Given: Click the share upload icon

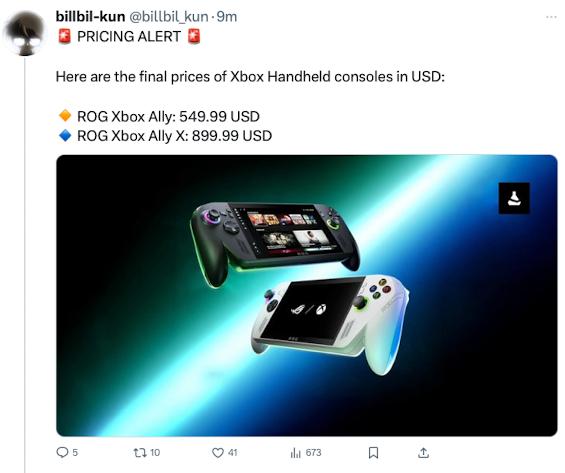Looking at the screenshot, I should [424, 452].
